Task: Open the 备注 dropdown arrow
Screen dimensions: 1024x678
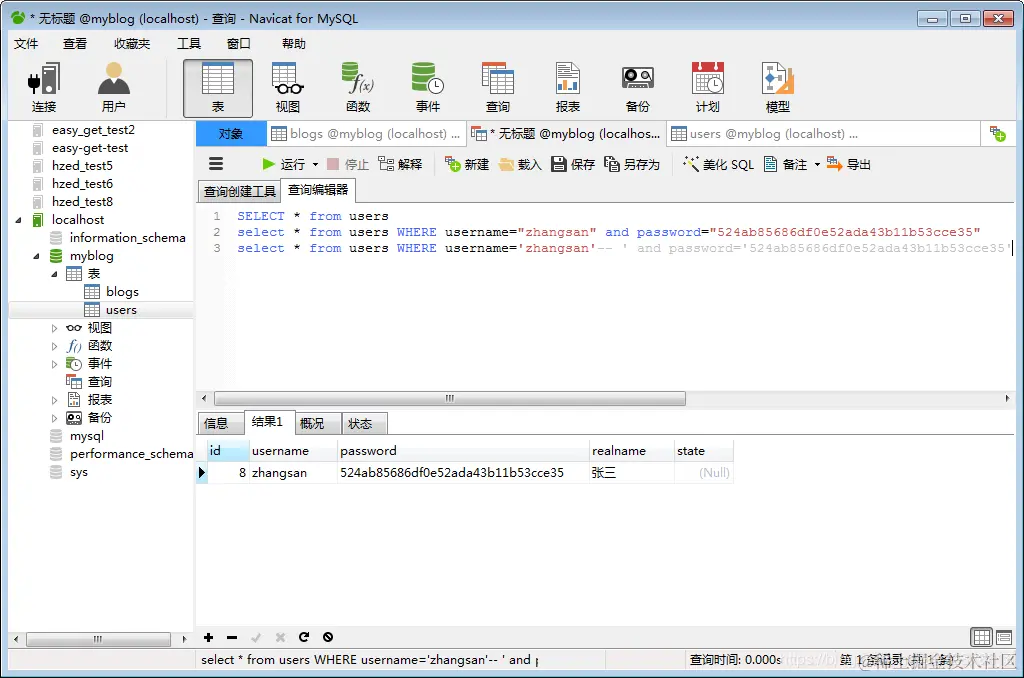Action: point(817,165)
